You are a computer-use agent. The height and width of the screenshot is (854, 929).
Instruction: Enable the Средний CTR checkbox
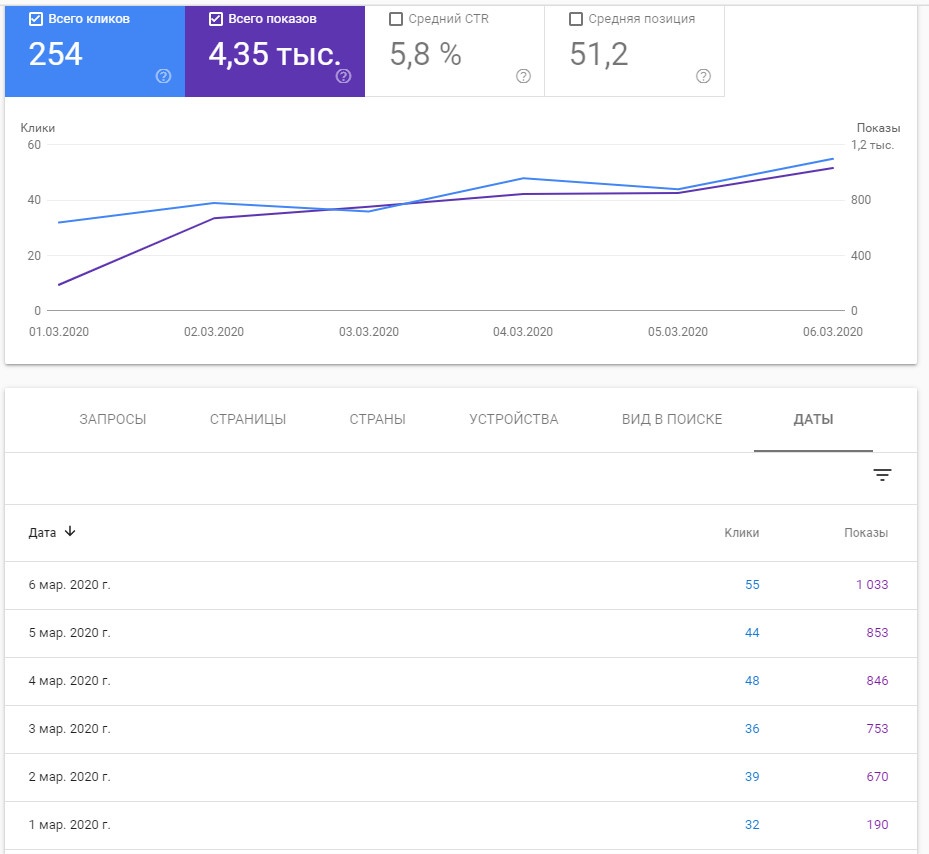click(395, 19)
